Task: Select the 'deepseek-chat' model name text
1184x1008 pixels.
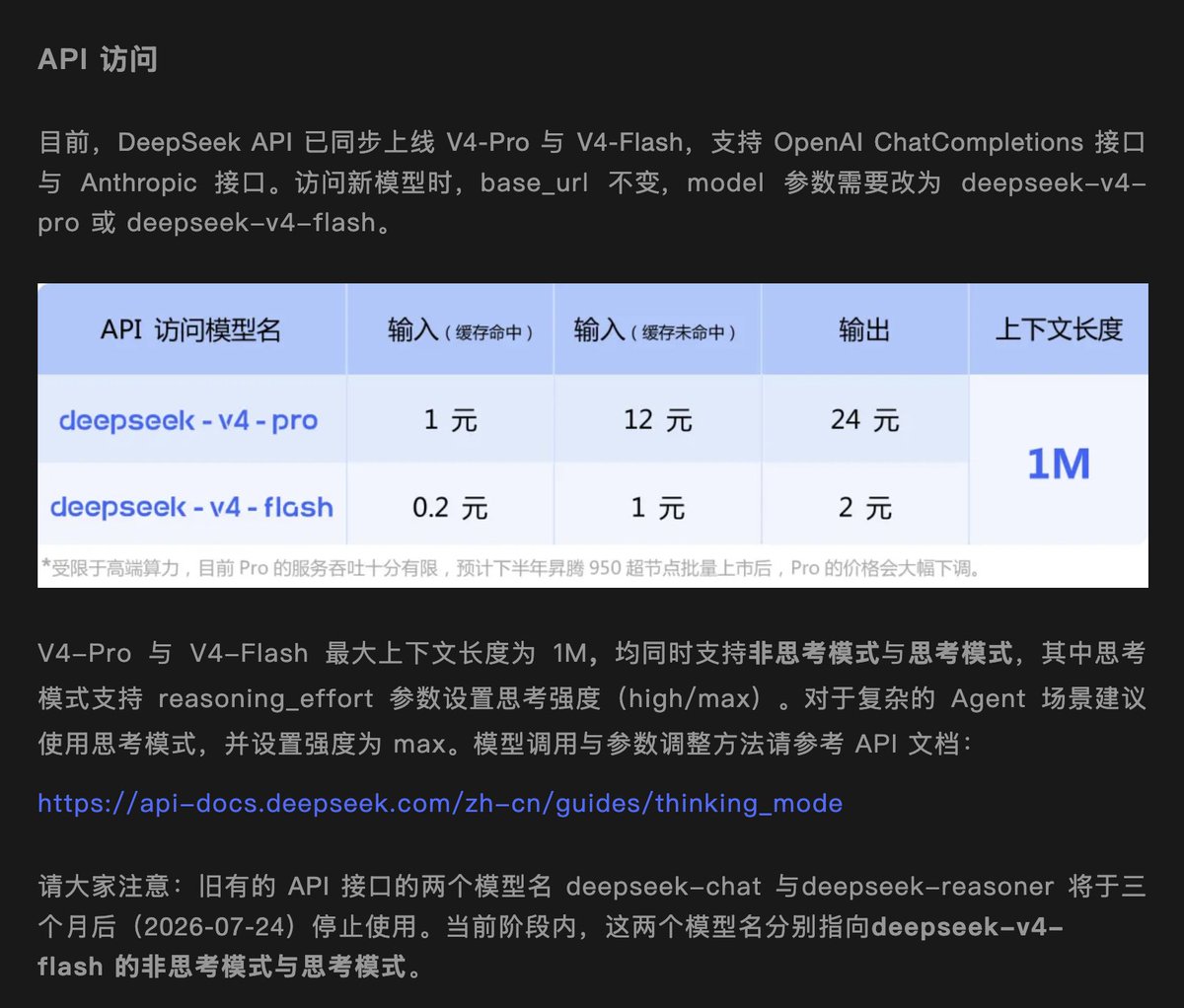Action: tap(664, 887)
